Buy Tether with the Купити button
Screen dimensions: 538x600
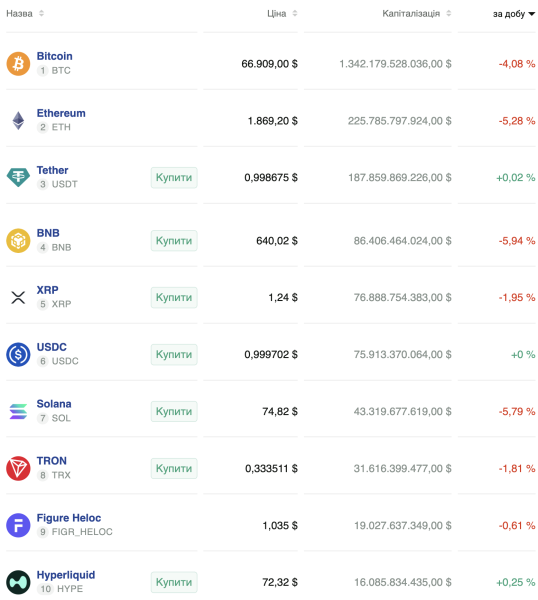[174, 178]
